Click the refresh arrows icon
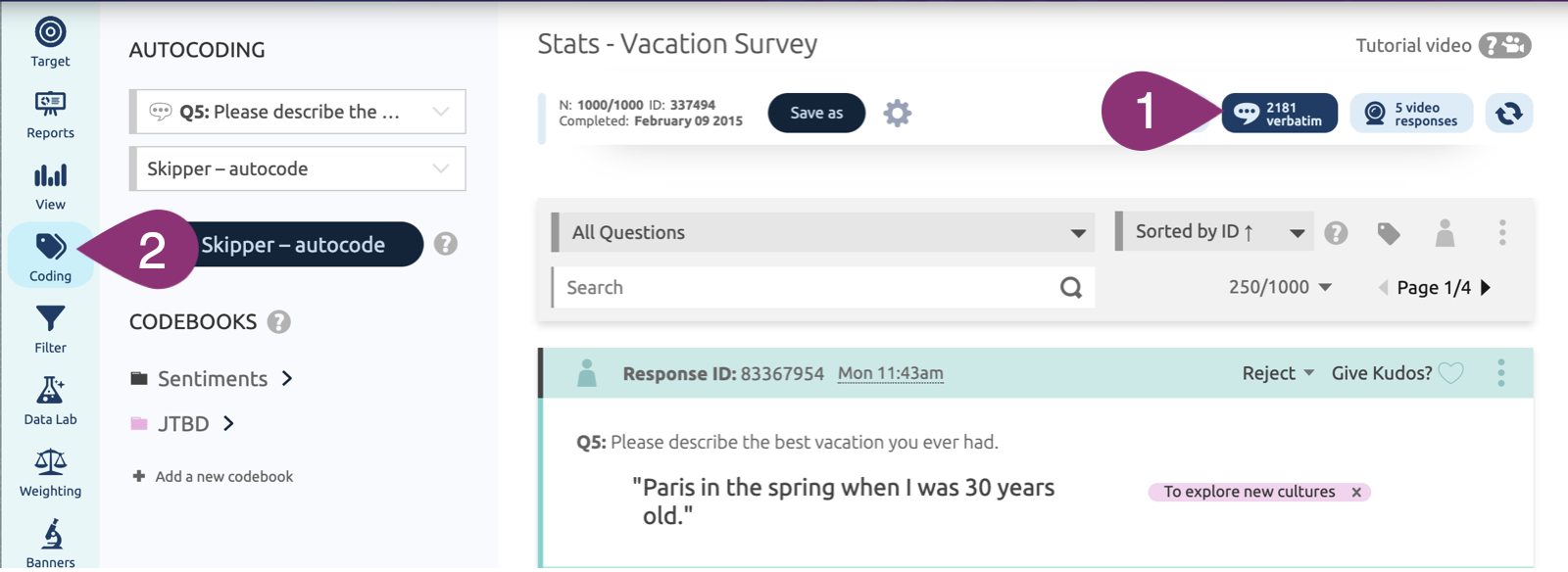 (1508, 114)
